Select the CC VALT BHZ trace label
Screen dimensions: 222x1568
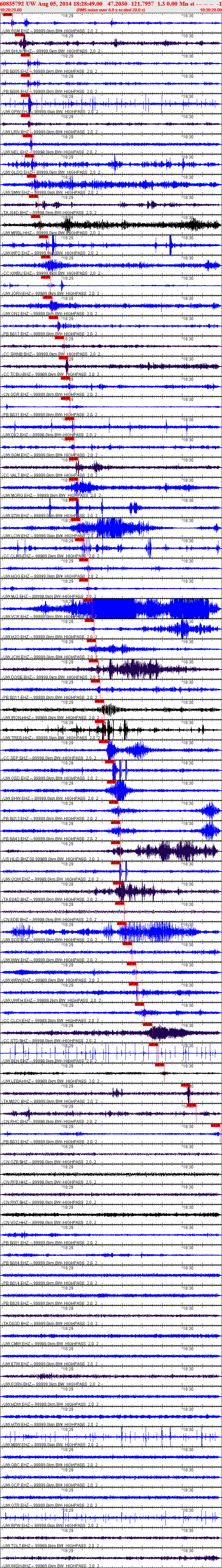pyautogui.click(x=51, y=475)
